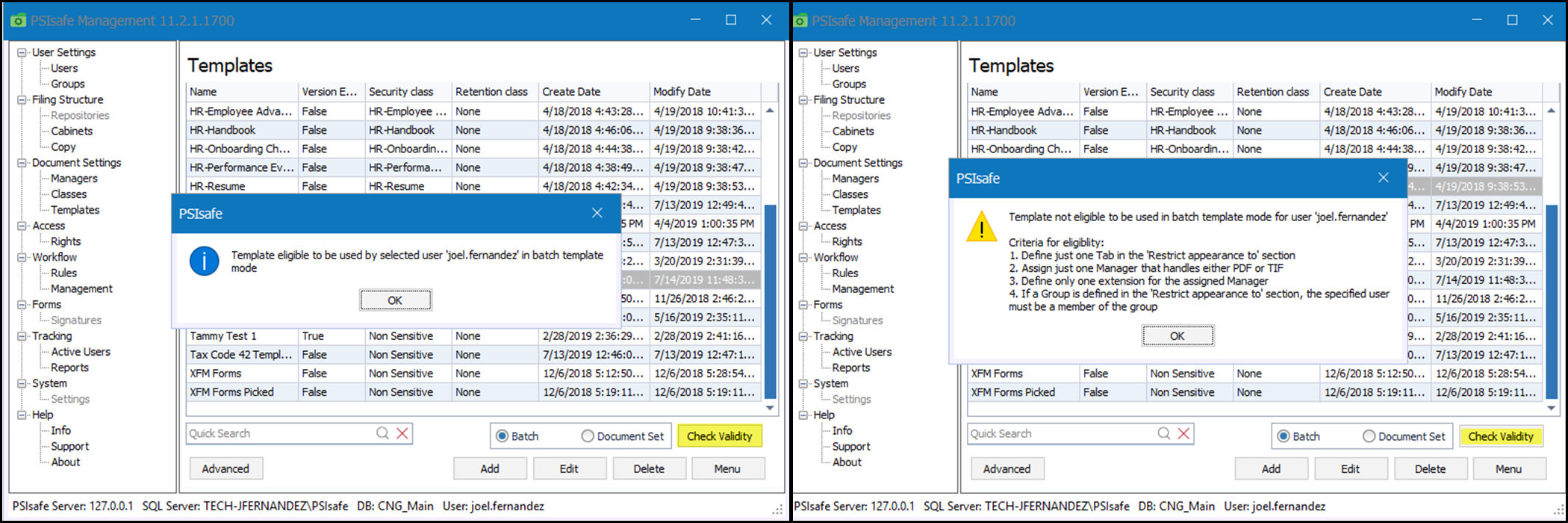
Task: Click Delete button in right window
Action: point(1430,468)
